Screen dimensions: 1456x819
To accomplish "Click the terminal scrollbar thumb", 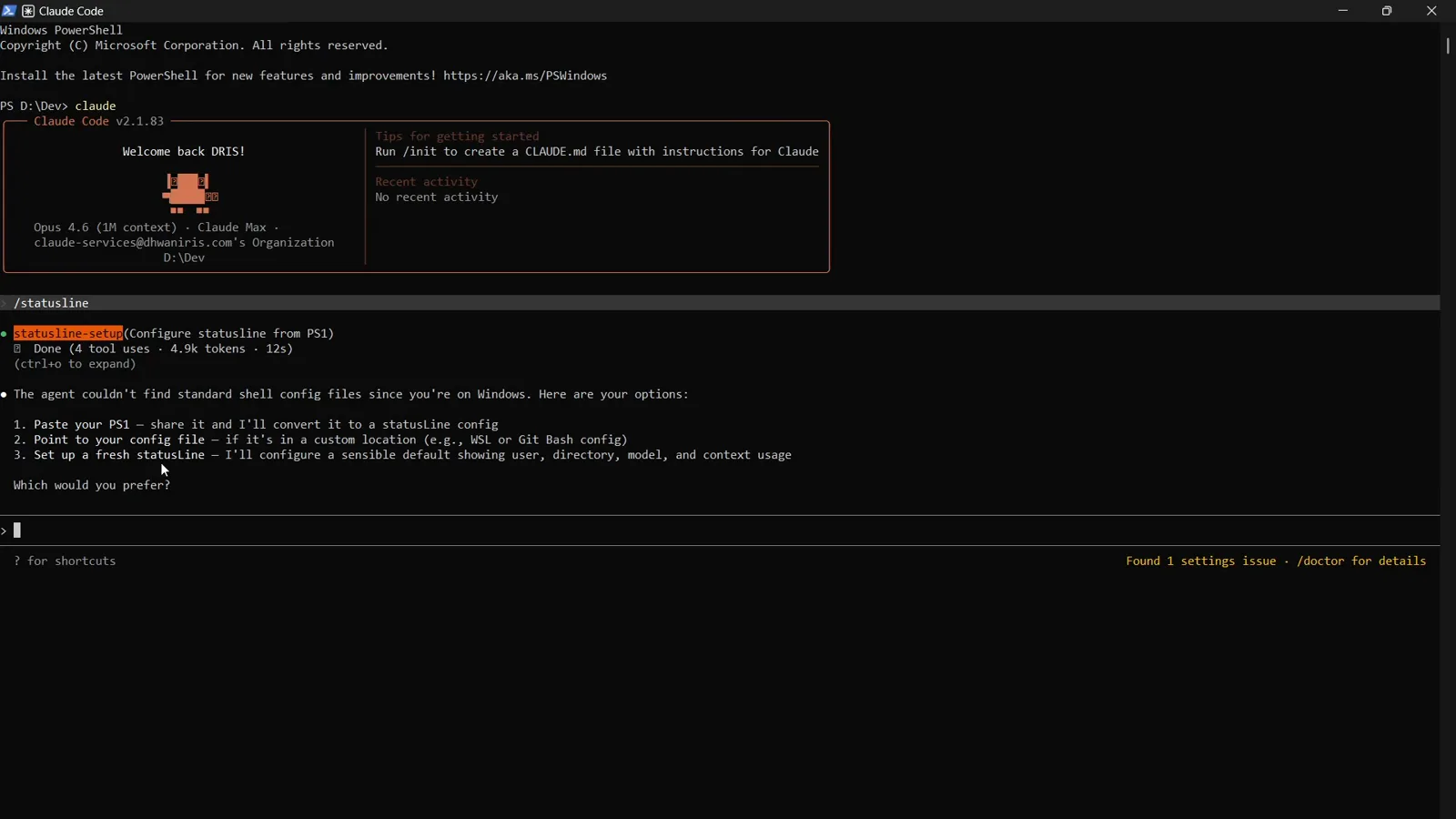I will pyautogui.click(x=1448, y=45).
